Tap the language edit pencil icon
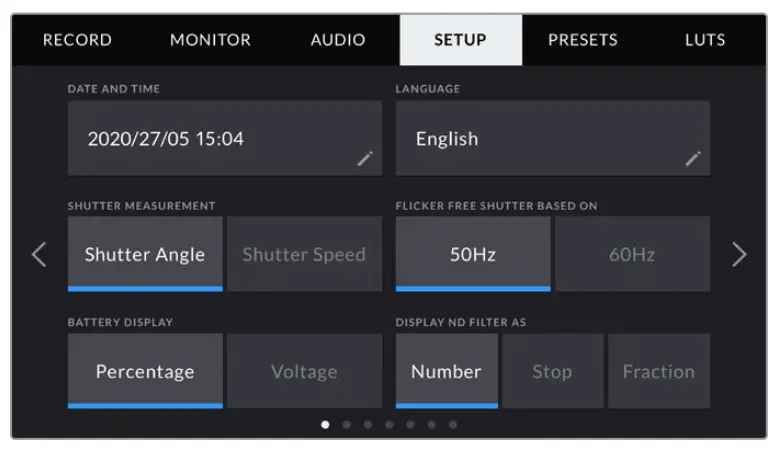 tap(693, 158)
